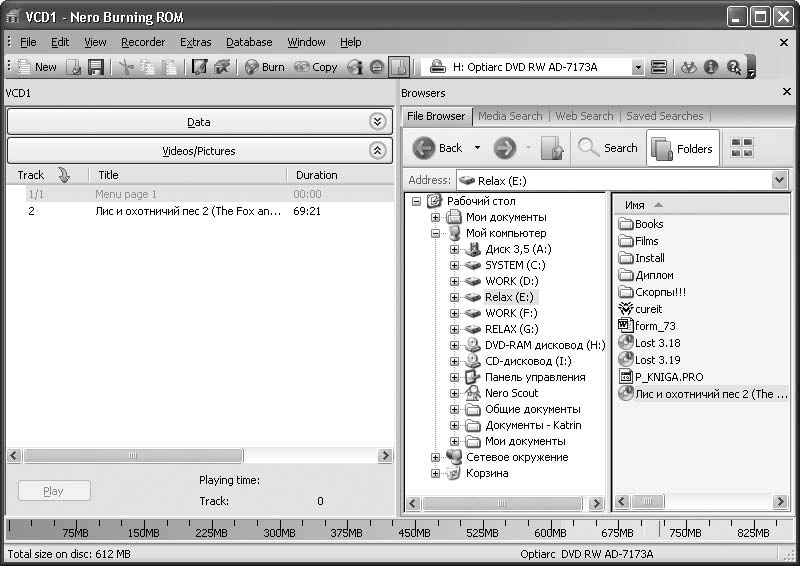Click the Play button

tap(54, 491)
